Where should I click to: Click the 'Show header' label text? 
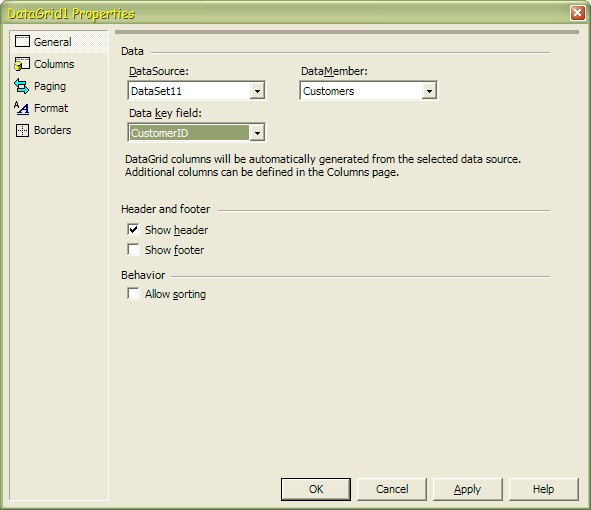click(176, 230)
